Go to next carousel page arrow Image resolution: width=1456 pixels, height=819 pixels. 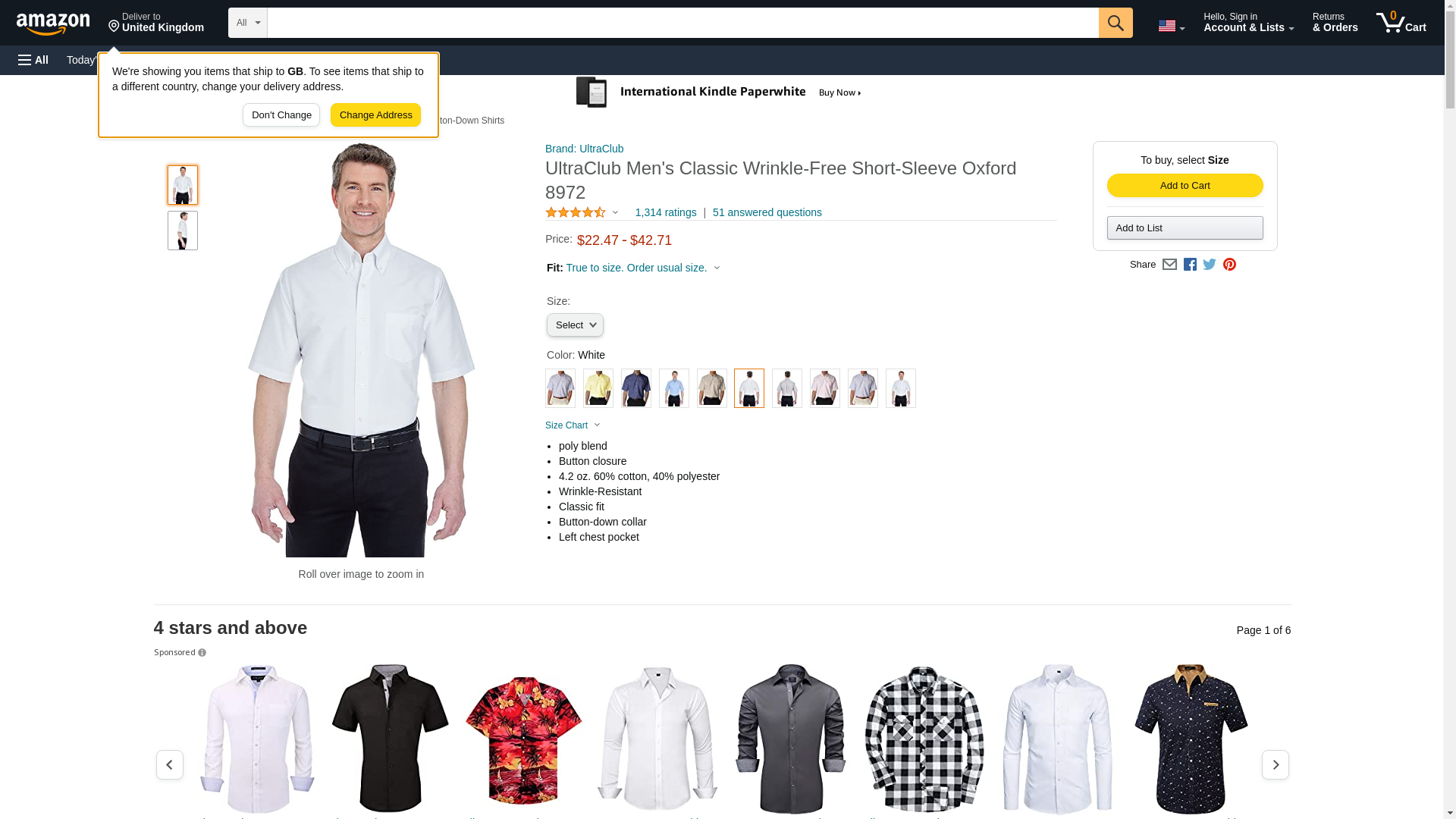1275,764
